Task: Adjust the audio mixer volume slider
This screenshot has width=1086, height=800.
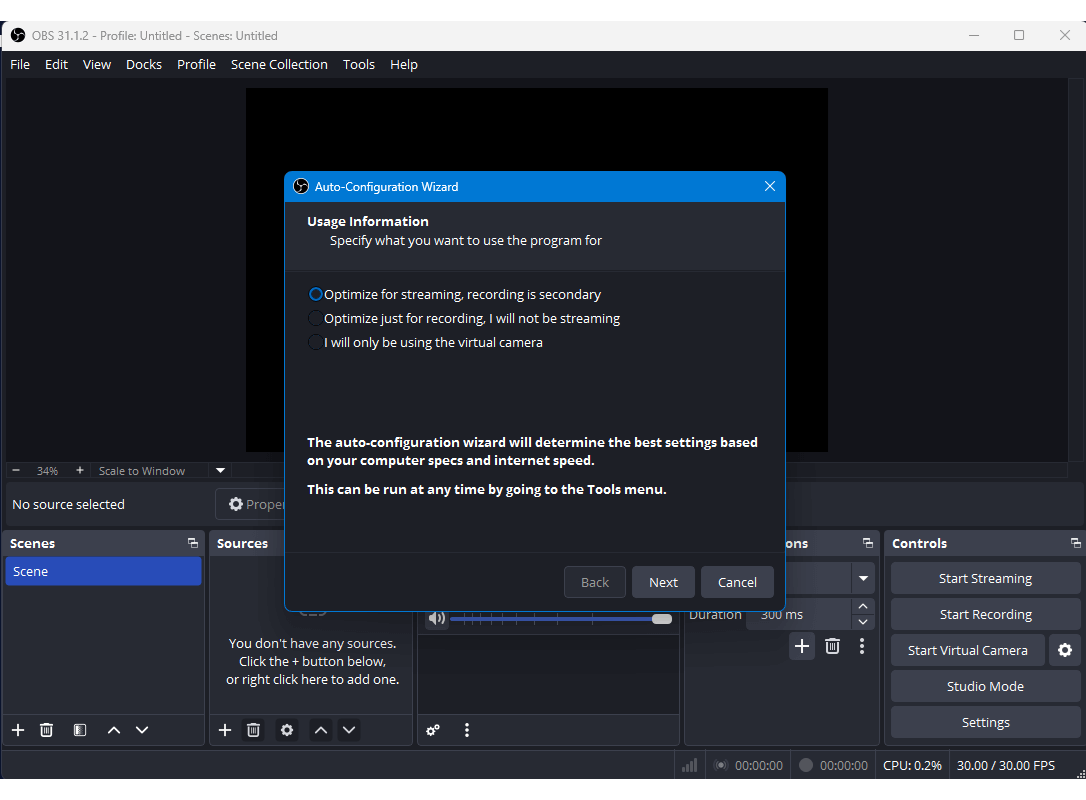Action: point(561,619)
